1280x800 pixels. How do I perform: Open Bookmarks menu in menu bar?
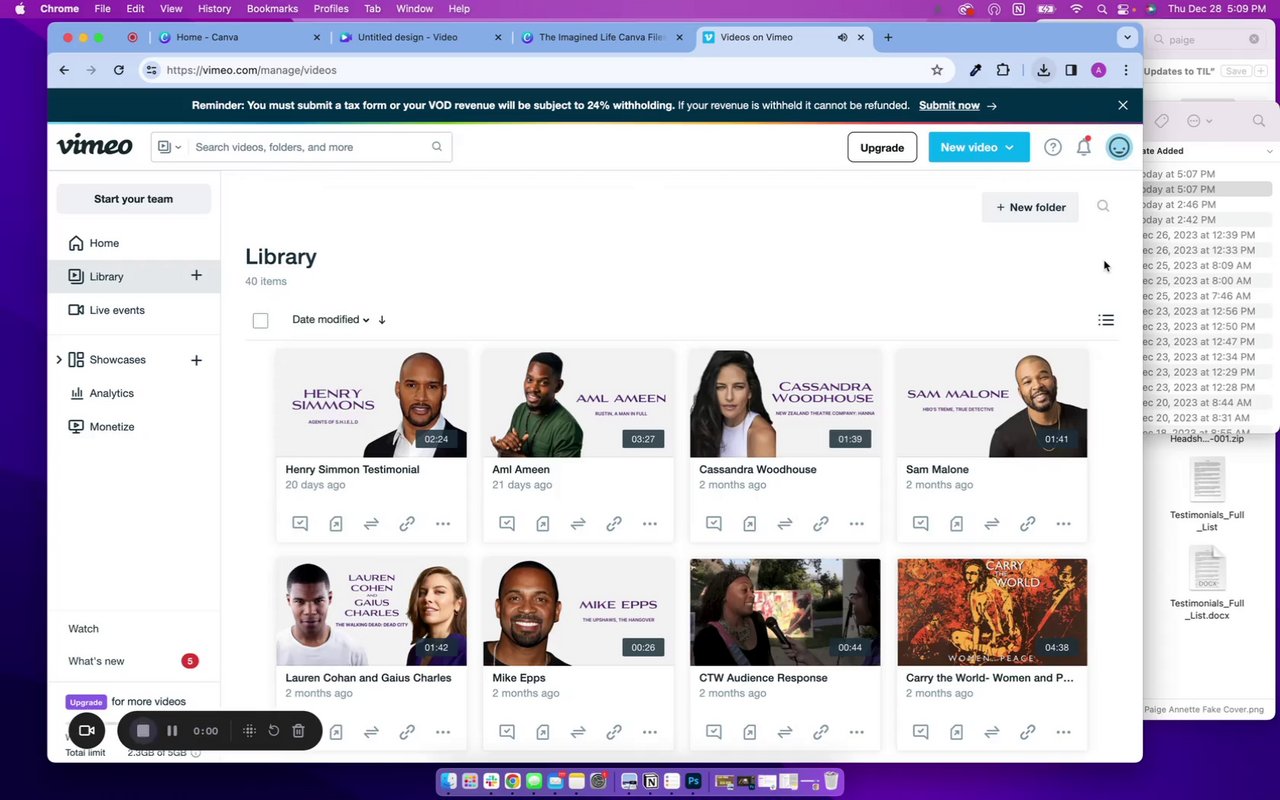pyautogui.click(x=272, y=8)
